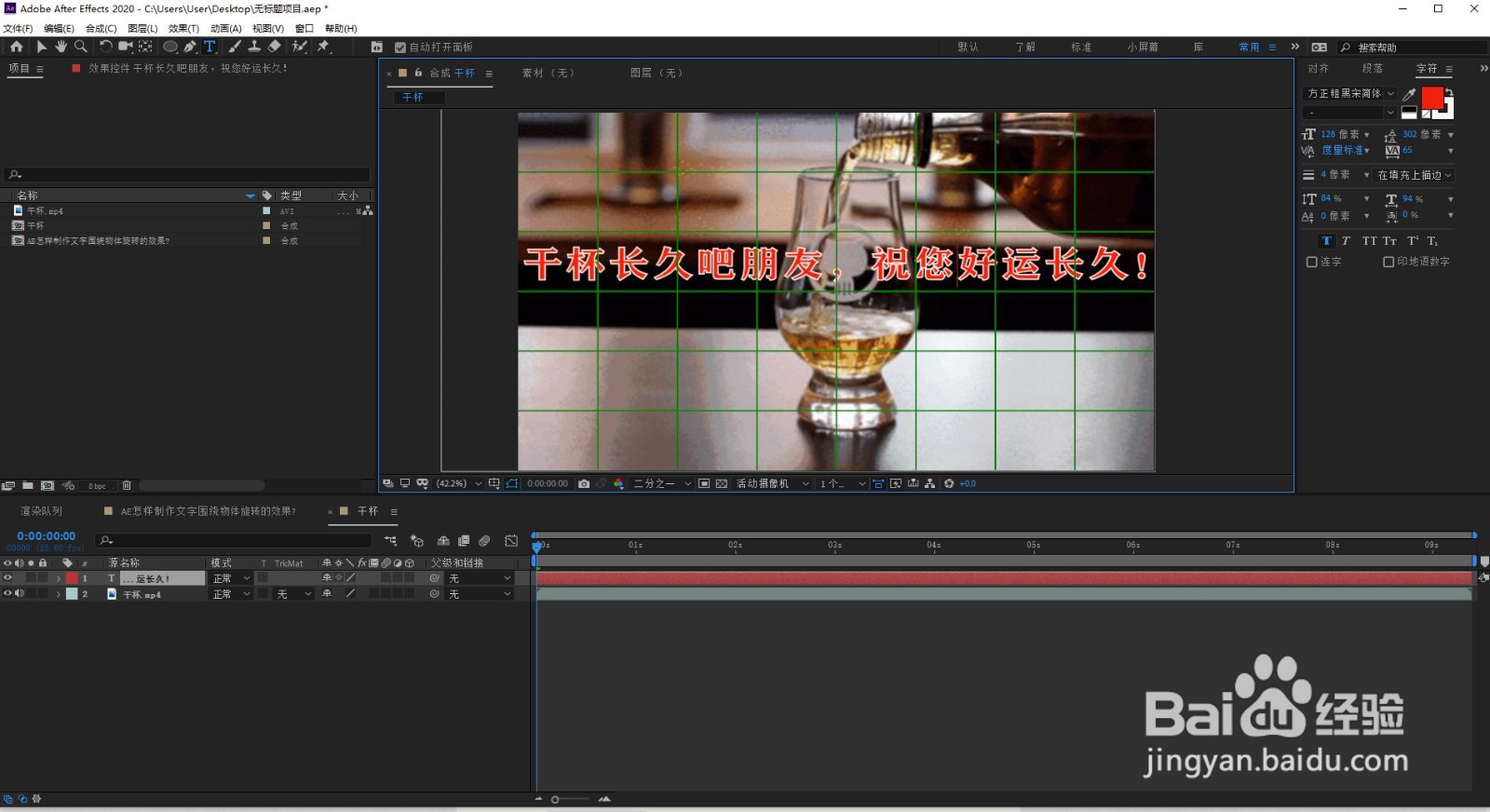Toggle faux bold T button
This screenshot has height=812, width=1490.
coord(1326,240)
